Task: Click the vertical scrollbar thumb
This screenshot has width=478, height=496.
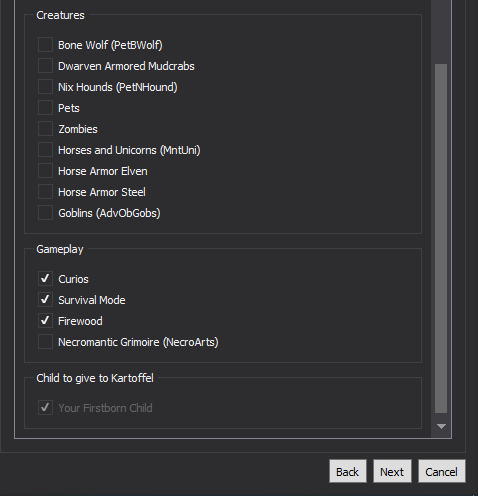Action: [441, 238]
